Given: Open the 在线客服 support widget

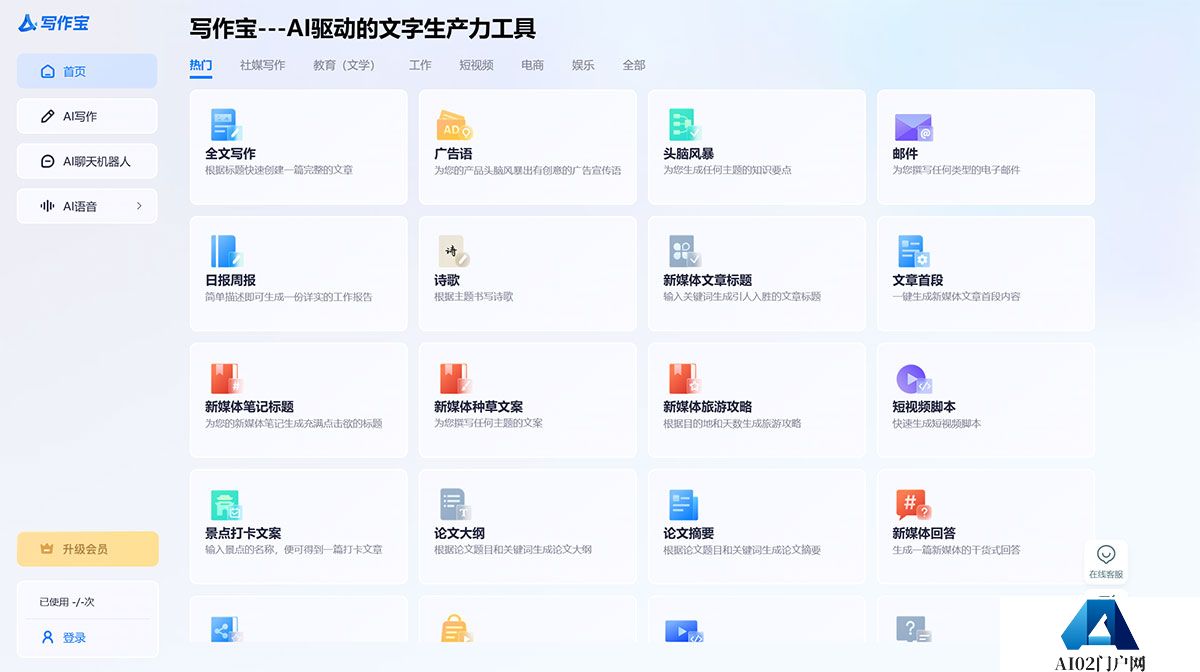Looking at the screenshot, I should point(1106,562).
